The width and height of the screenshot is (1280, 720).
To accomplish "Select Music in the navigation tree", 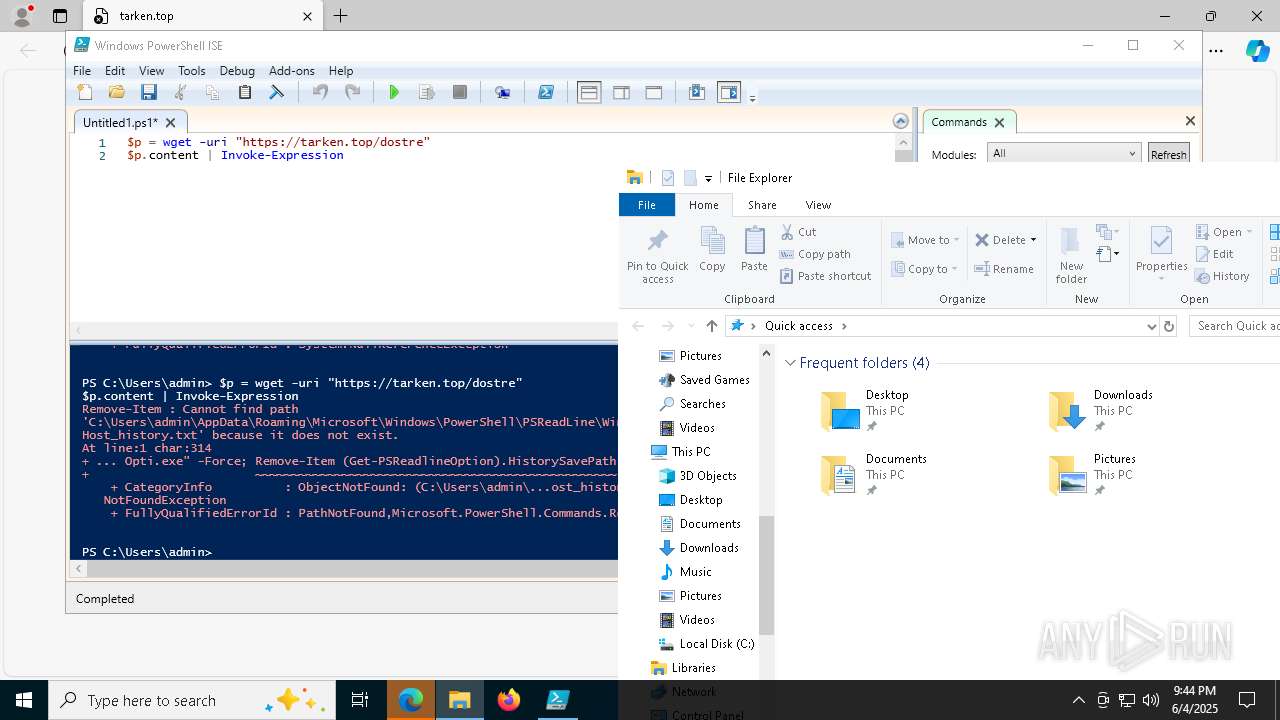I will (x=685, y=572).
